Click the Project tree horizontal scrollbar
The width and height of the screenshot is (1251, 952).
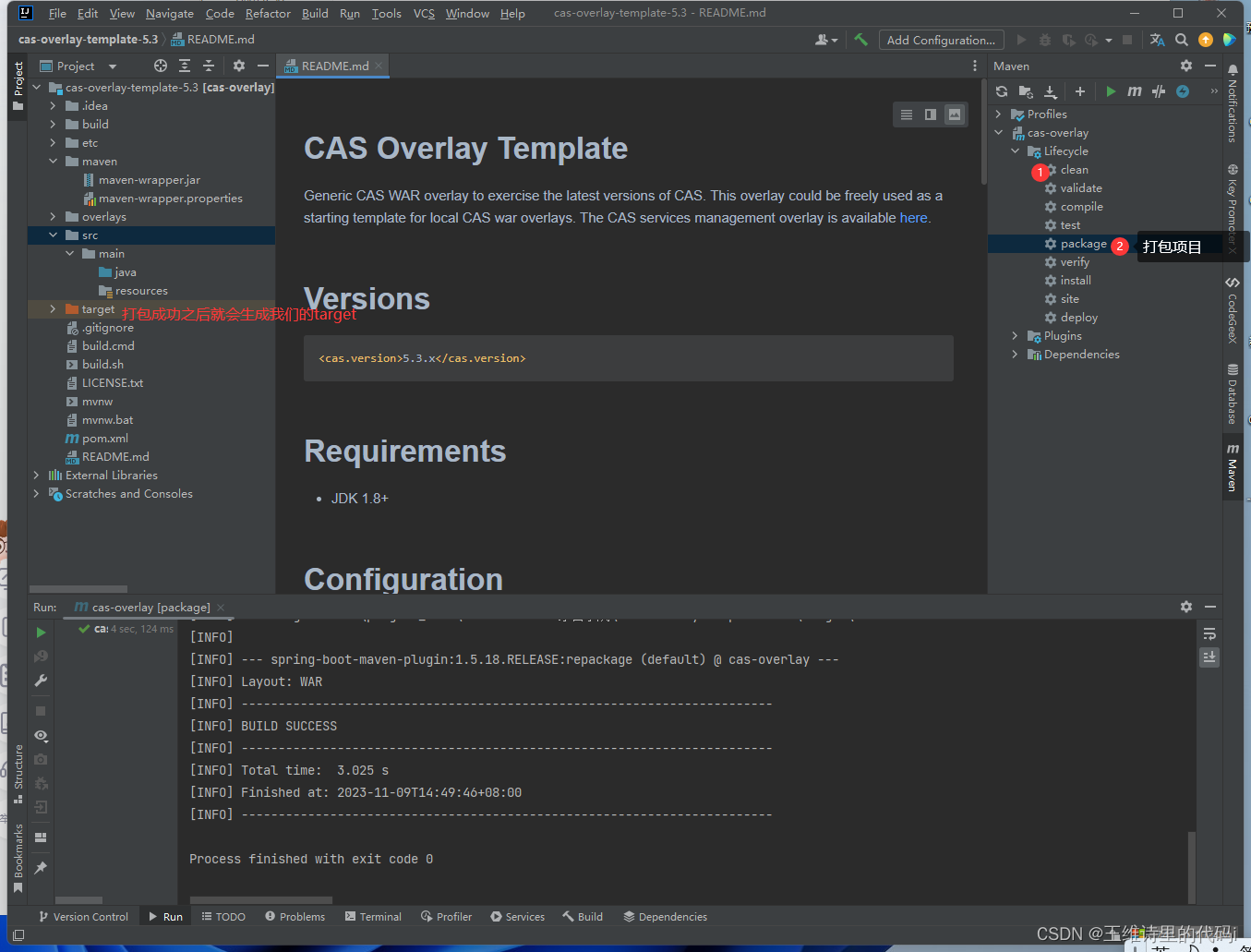pyautogui.click(x=78, y=589)
